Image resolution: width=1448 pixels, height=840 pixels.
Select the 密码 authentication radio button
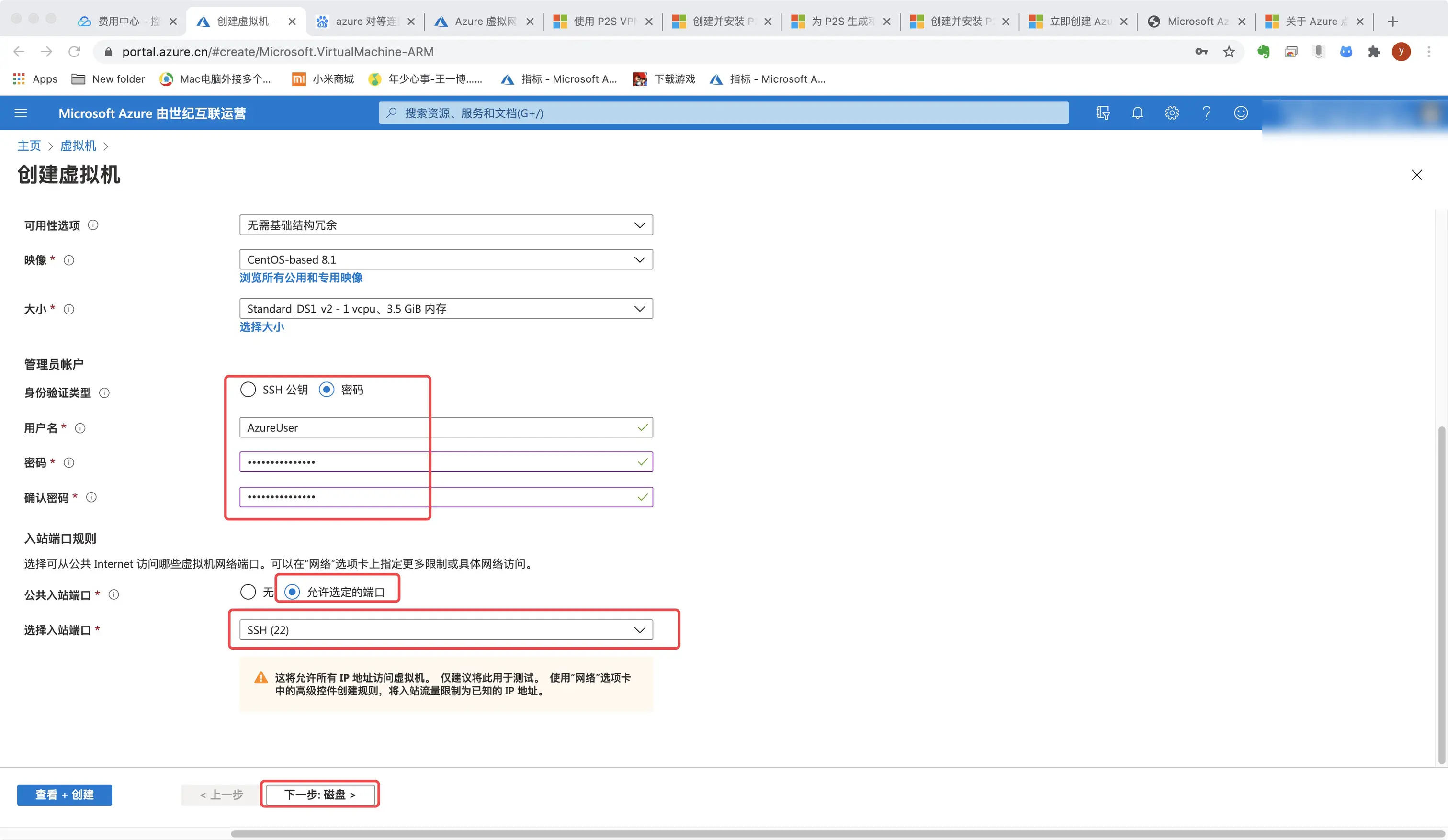(327, 390)
